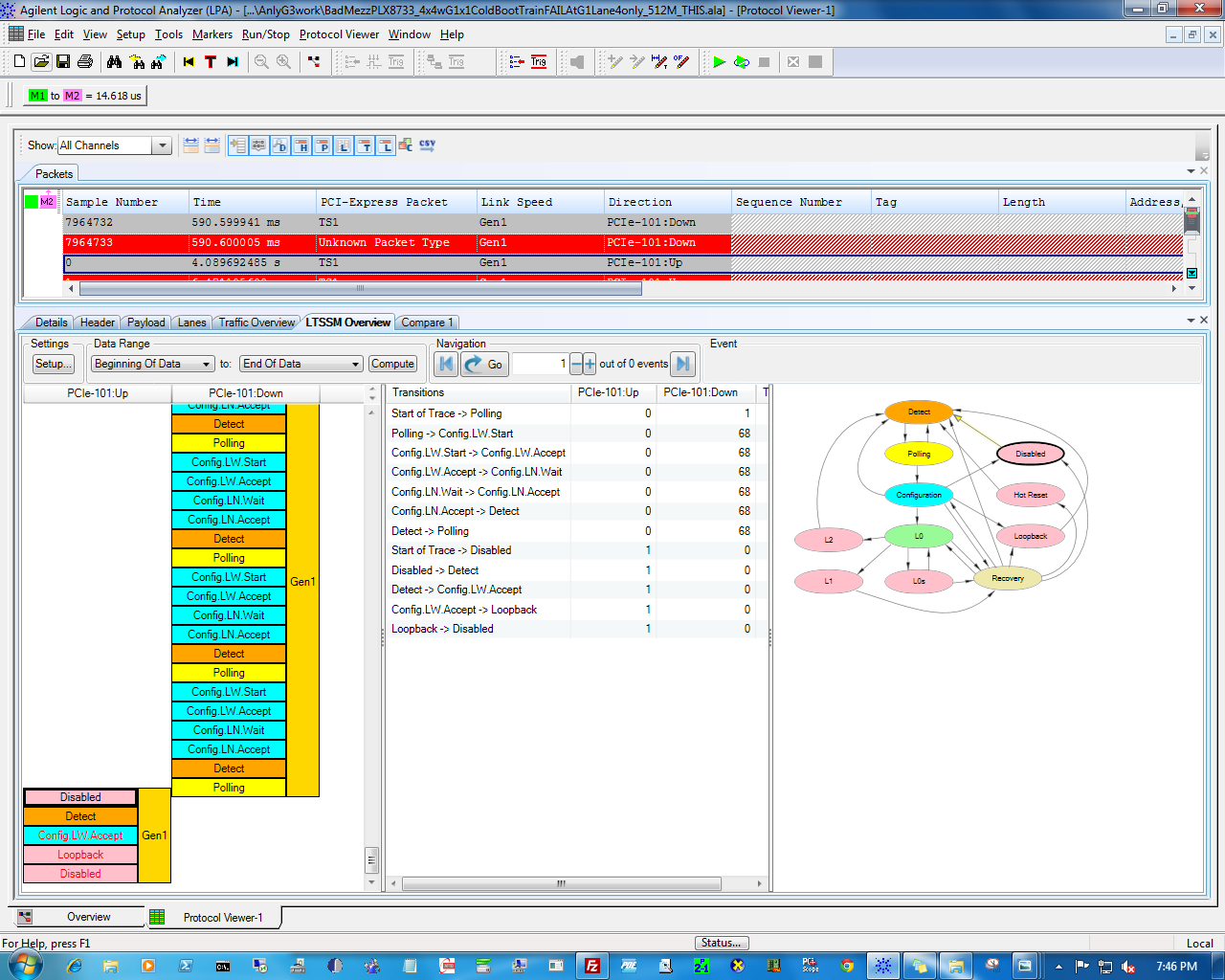This screenshot has width=1225, height=980.
Task: Click the Open file folder icon
Action: coord(41,62)
